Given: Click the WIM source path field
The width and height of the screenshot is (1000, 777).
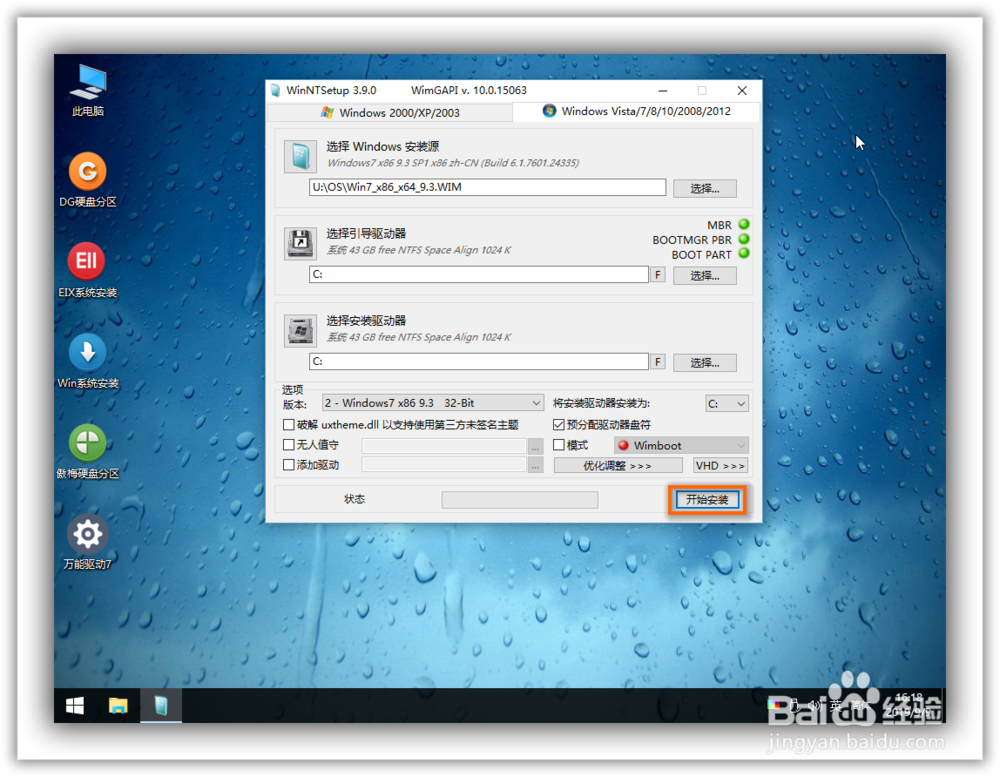Looking at the screenshot, I should (x=488, y=188).
